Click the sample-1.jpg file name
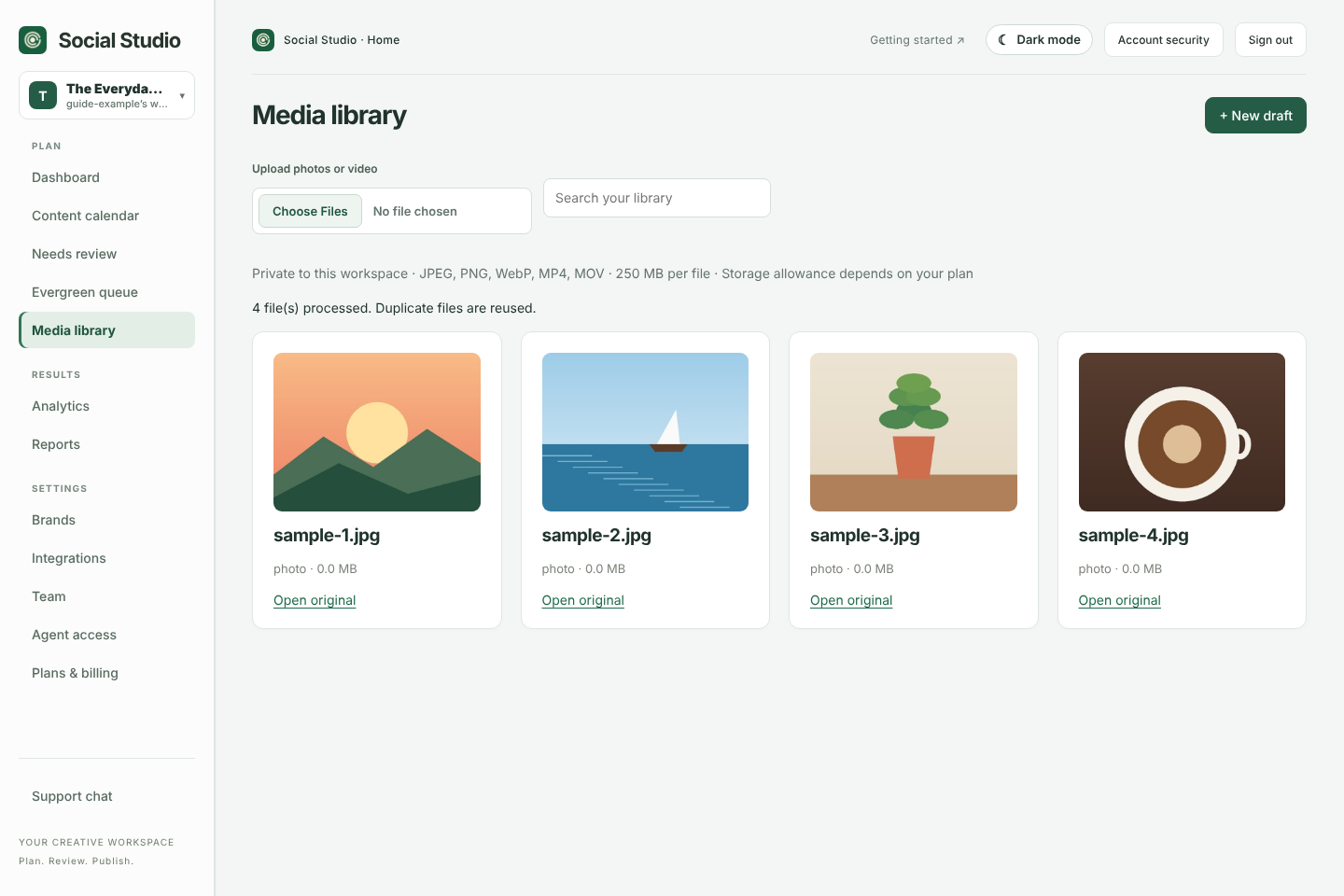The height and width of the screenshot is (896, 1344). pyautogui.click(x=327, y=536)
